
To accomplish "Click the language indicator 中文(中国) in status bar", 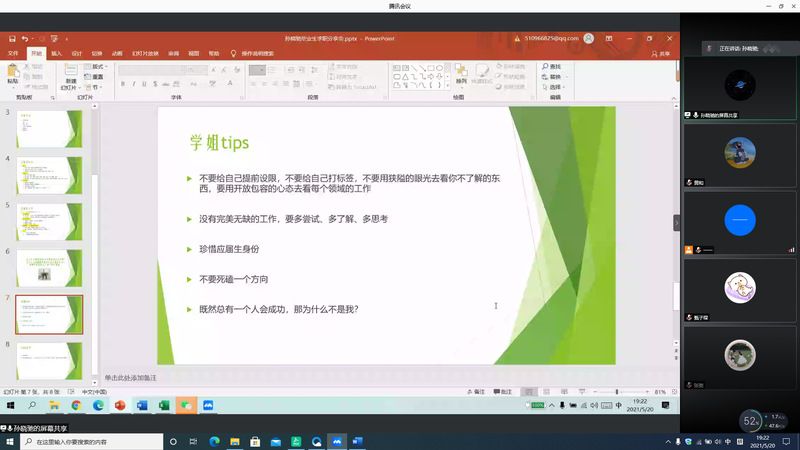I will coord(94,392).
